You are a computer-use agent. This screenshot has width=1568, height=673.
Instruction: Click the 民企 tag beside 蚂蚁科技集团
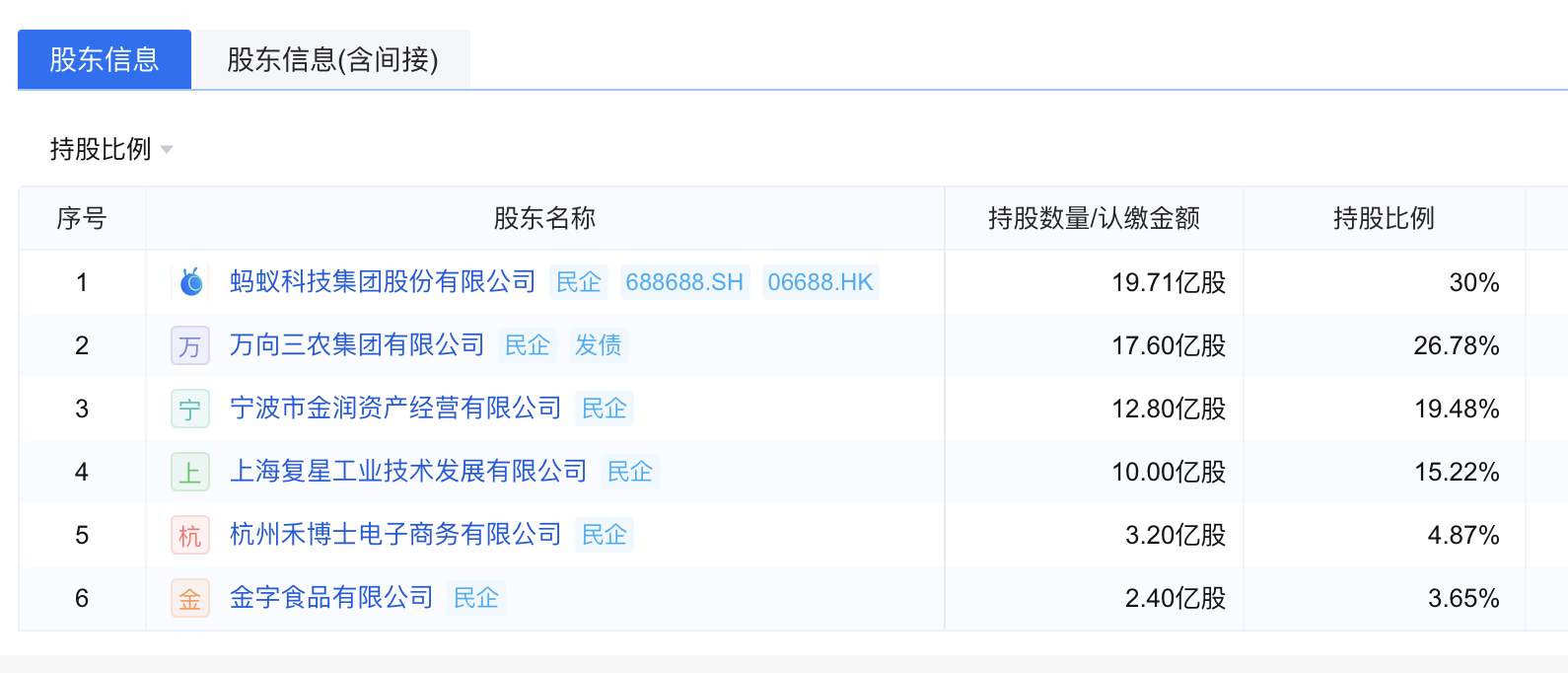[x=579, y=282]
